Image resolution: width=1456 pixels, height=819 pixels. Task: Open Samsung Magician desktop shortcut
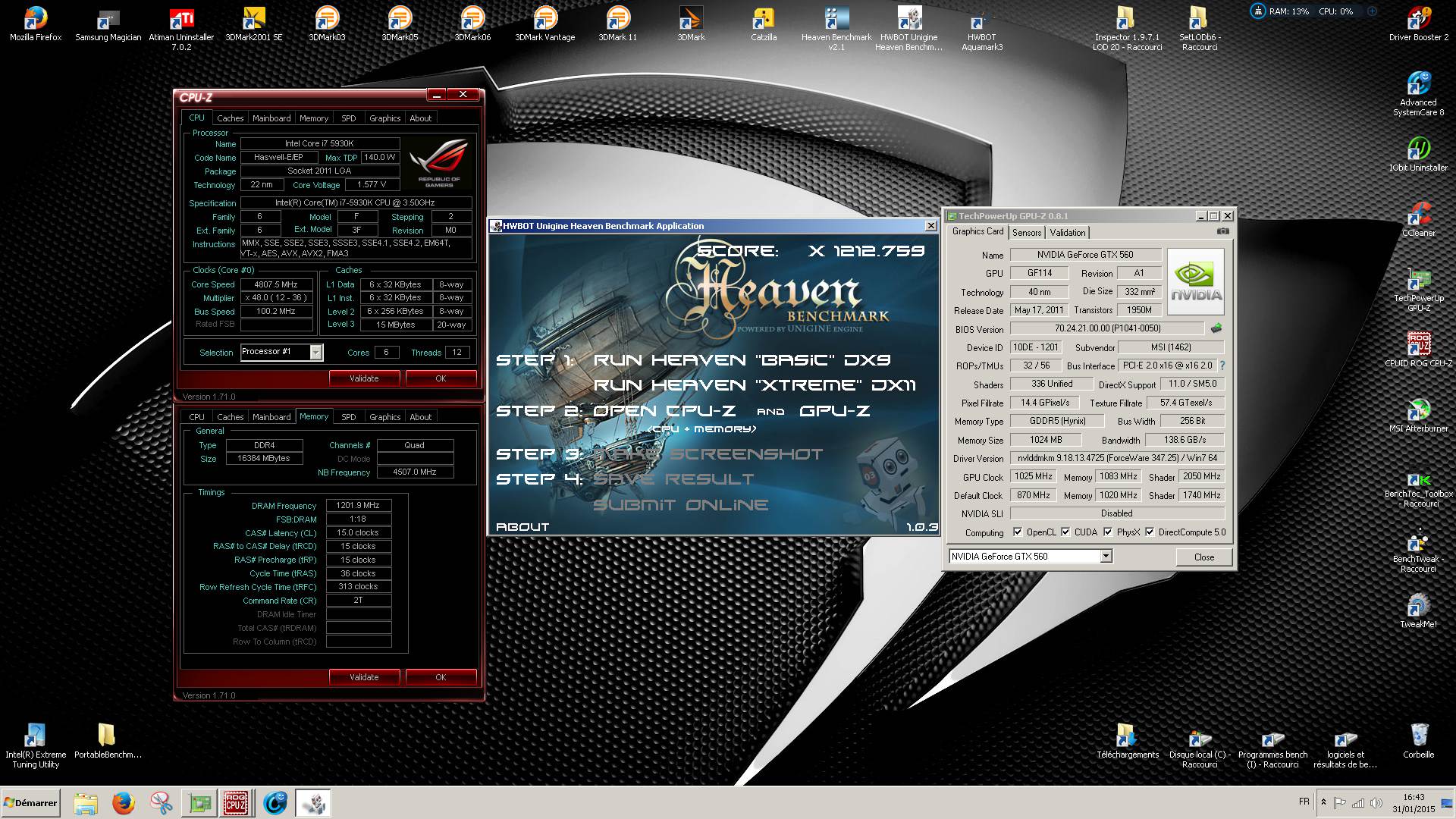click(108, 24)
